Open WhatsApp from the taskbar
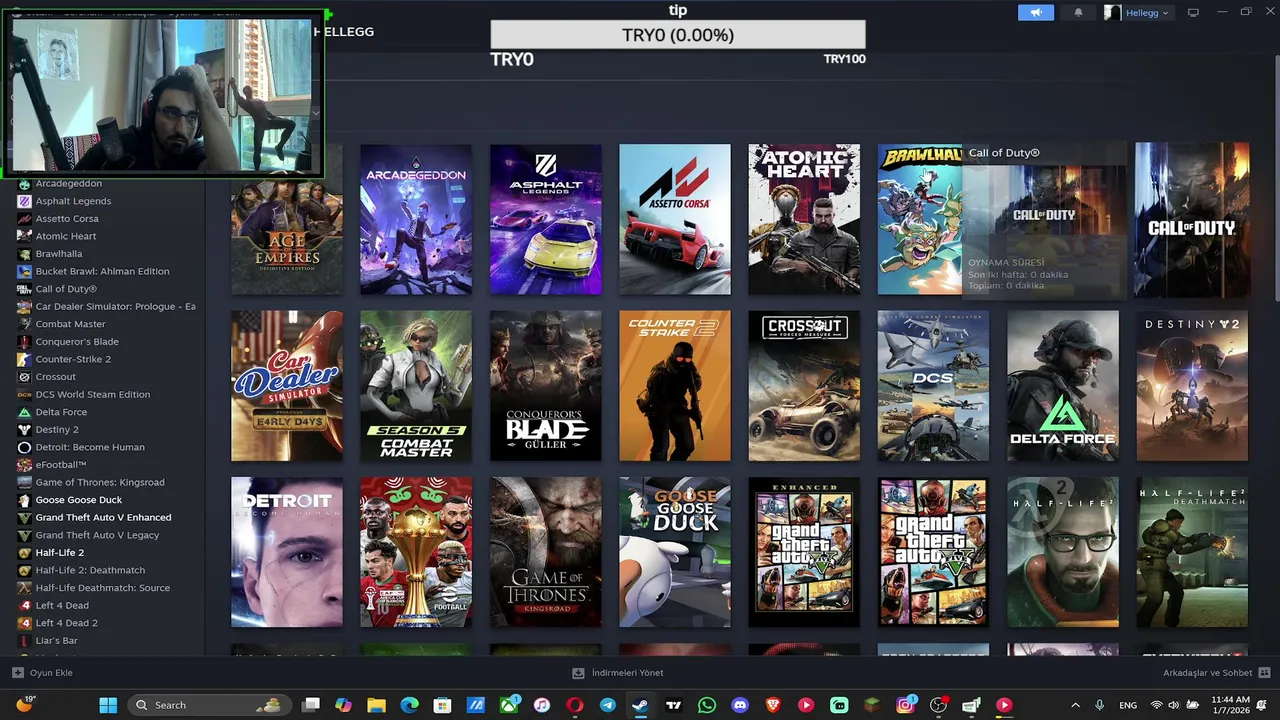 707,705
